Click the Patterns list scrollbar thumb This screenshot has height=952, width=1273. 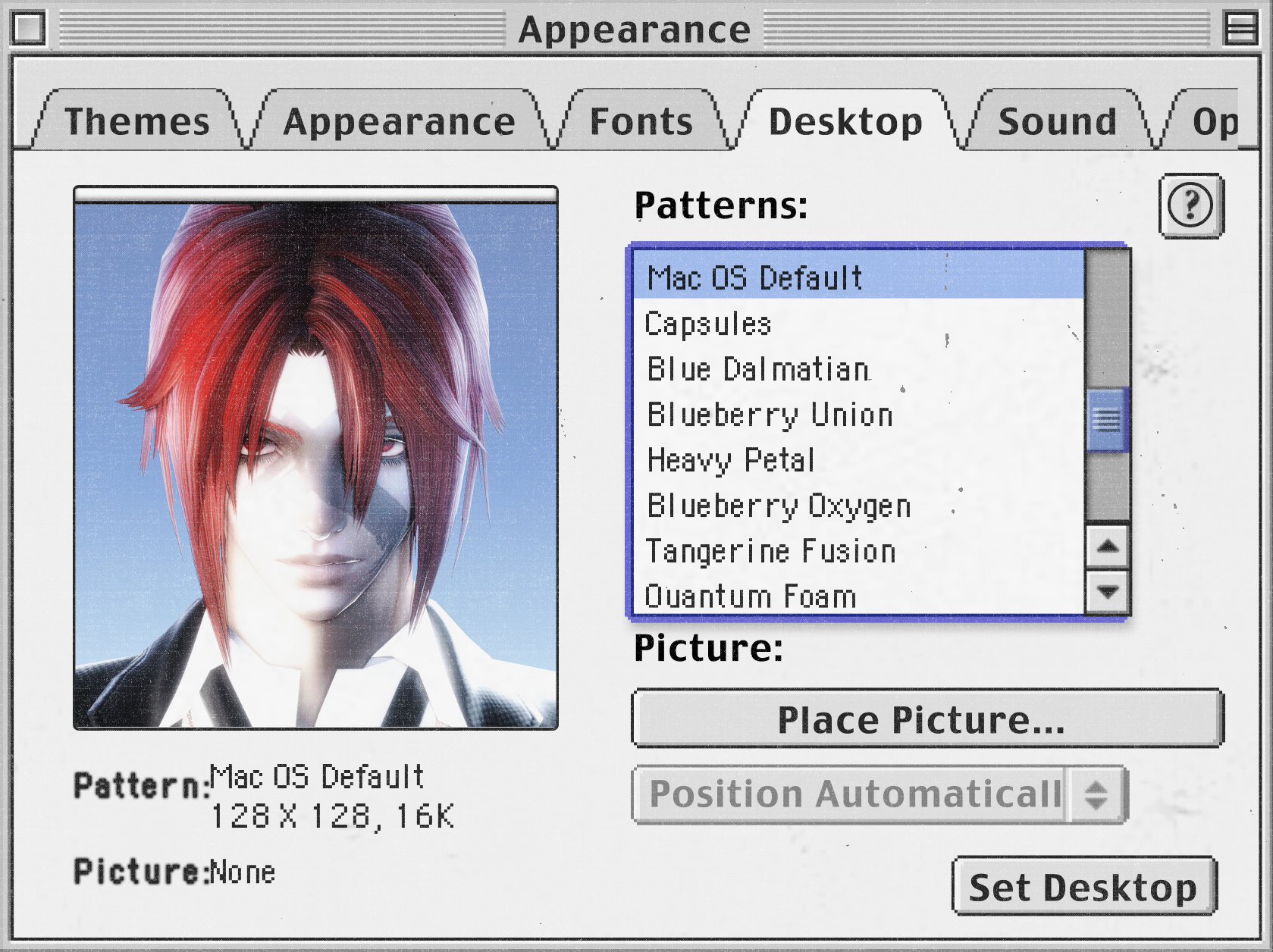click(1108, 419)
